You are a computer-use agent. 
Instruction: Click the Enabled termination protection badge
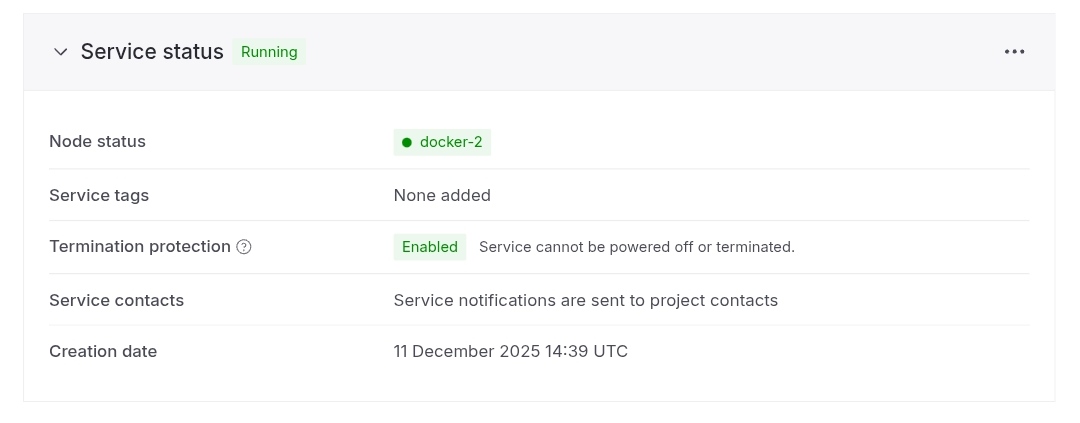coord(430,247)
